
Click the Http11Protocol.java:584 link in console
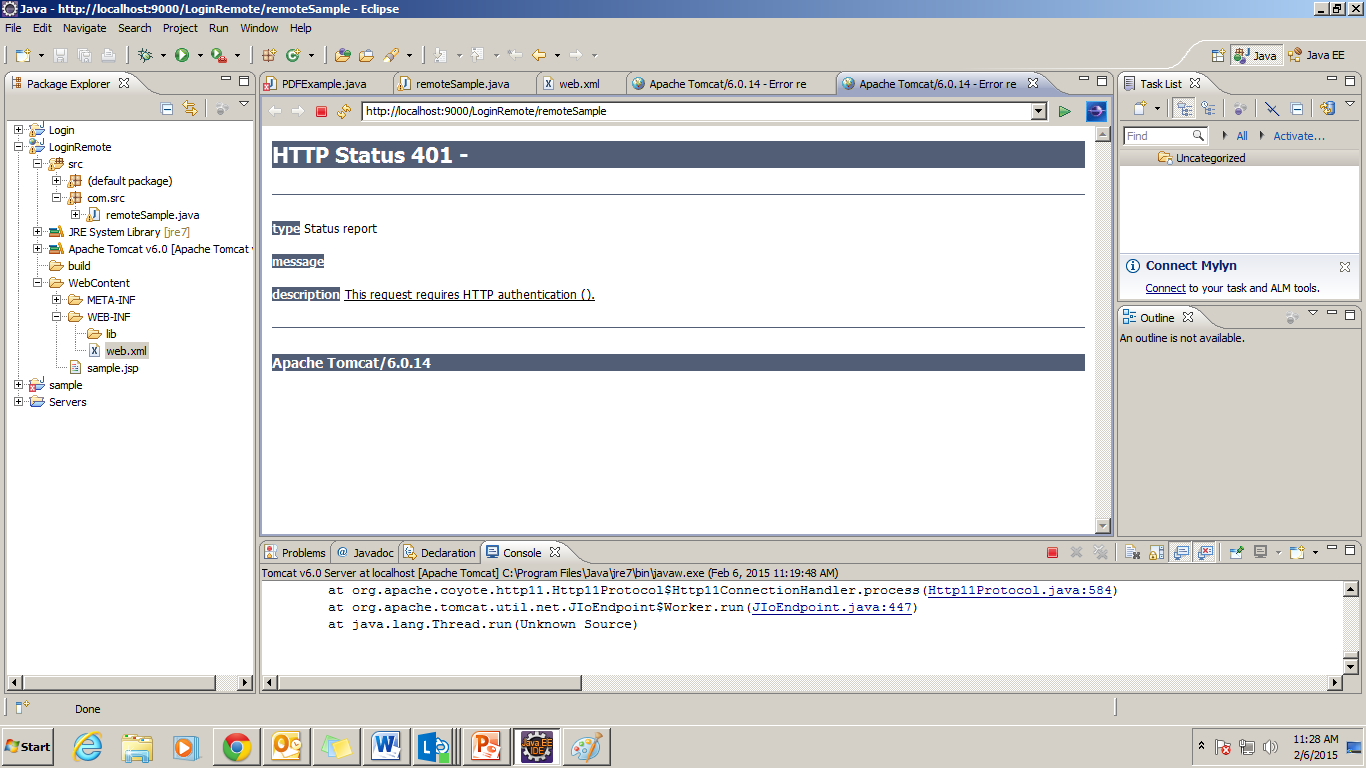pyautogui.click(x=1019, y=590)
